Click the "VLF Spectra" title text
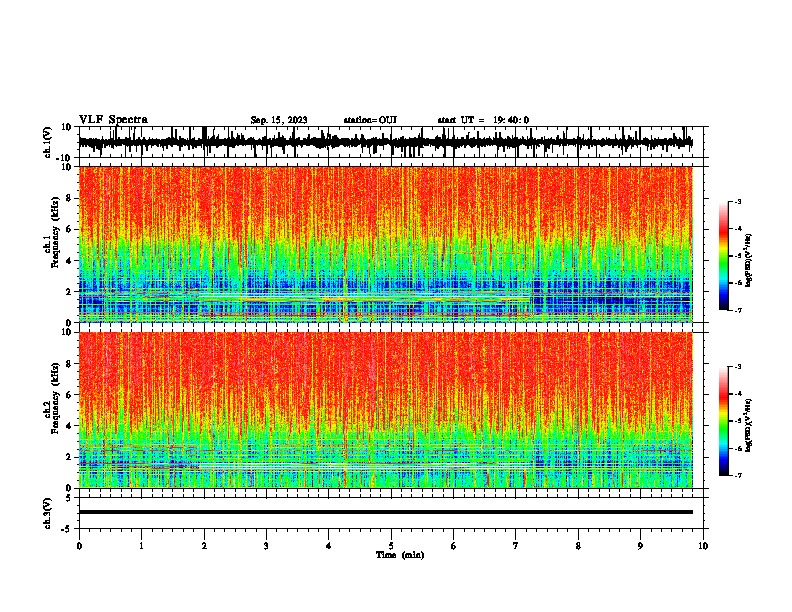The height and width of the screenshot is (612, 792). (113, 120)
